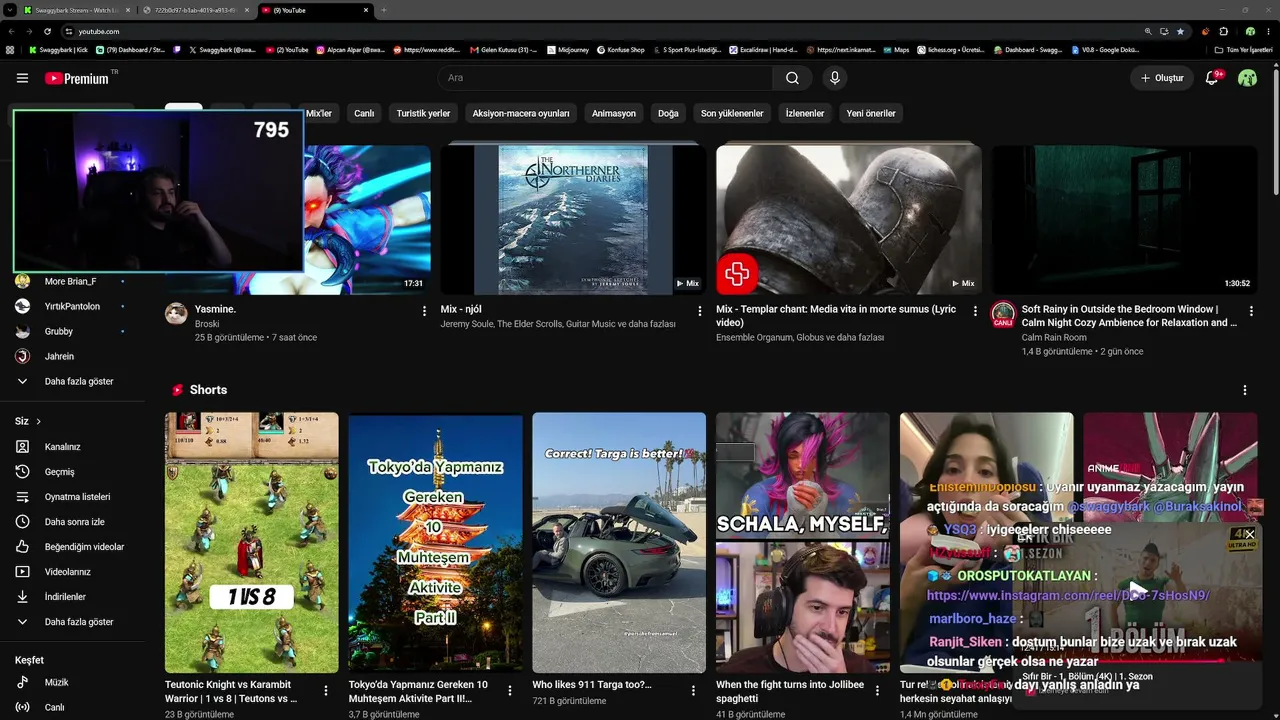Screen dimensions: 1280x720
Task: Open options for the 911 Targa short
Action: click(x=694, y=690)
